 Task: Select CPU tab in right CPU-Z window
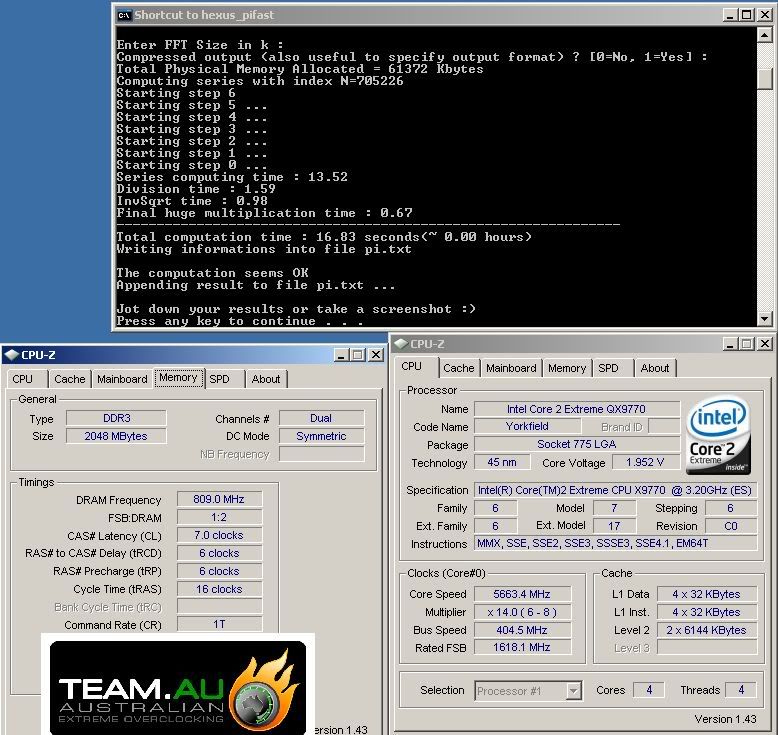pos(411,366)
